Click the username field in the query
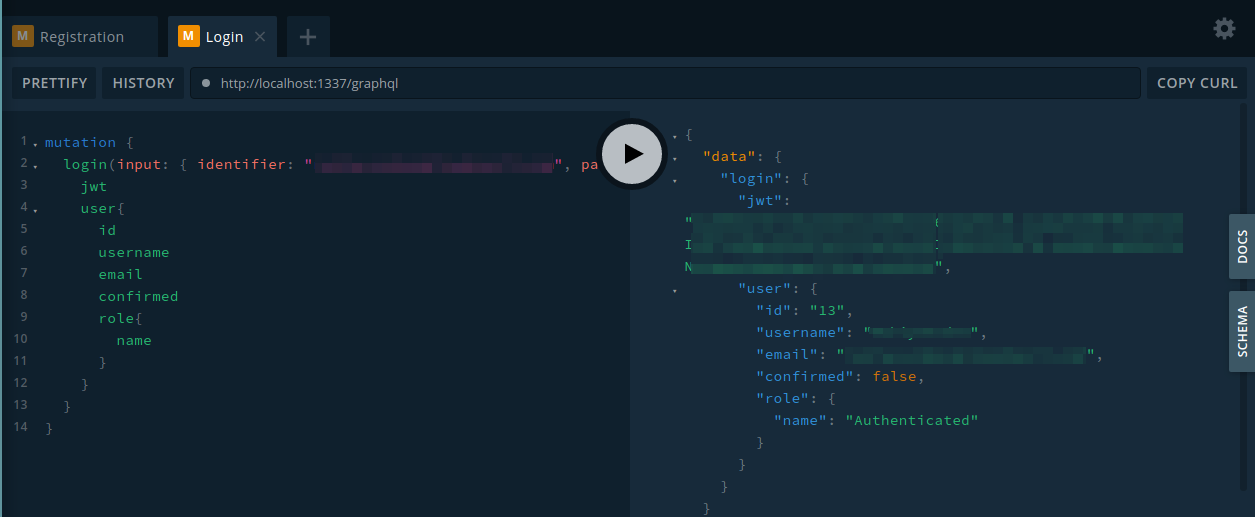 click(134, 252)
